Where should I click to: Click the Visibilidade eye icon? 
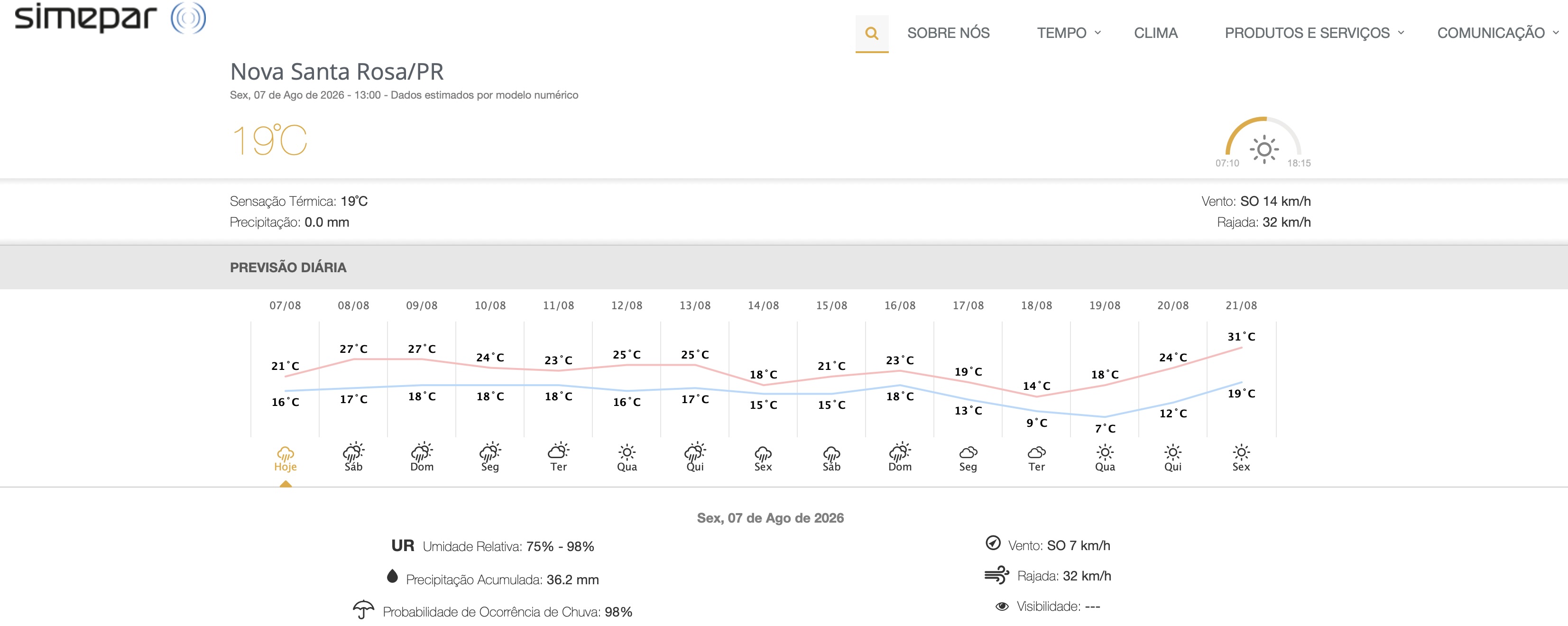(1002, 606)
